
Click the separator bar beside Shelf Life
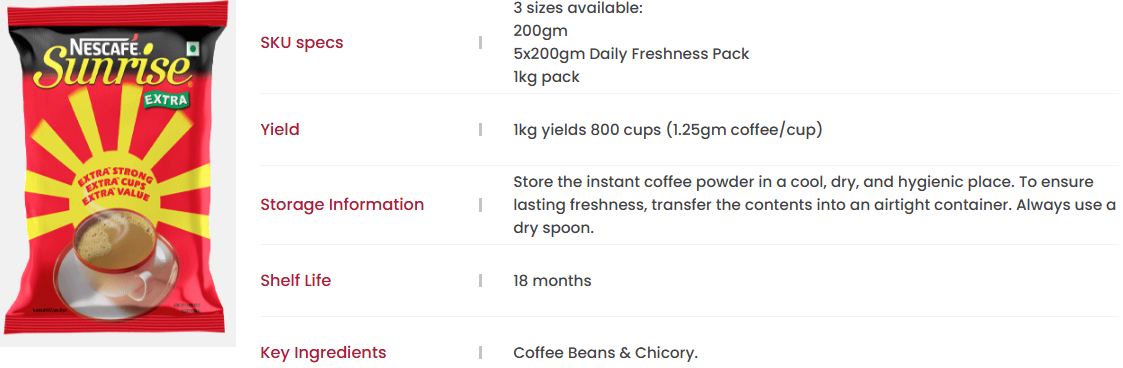(481, 281)
